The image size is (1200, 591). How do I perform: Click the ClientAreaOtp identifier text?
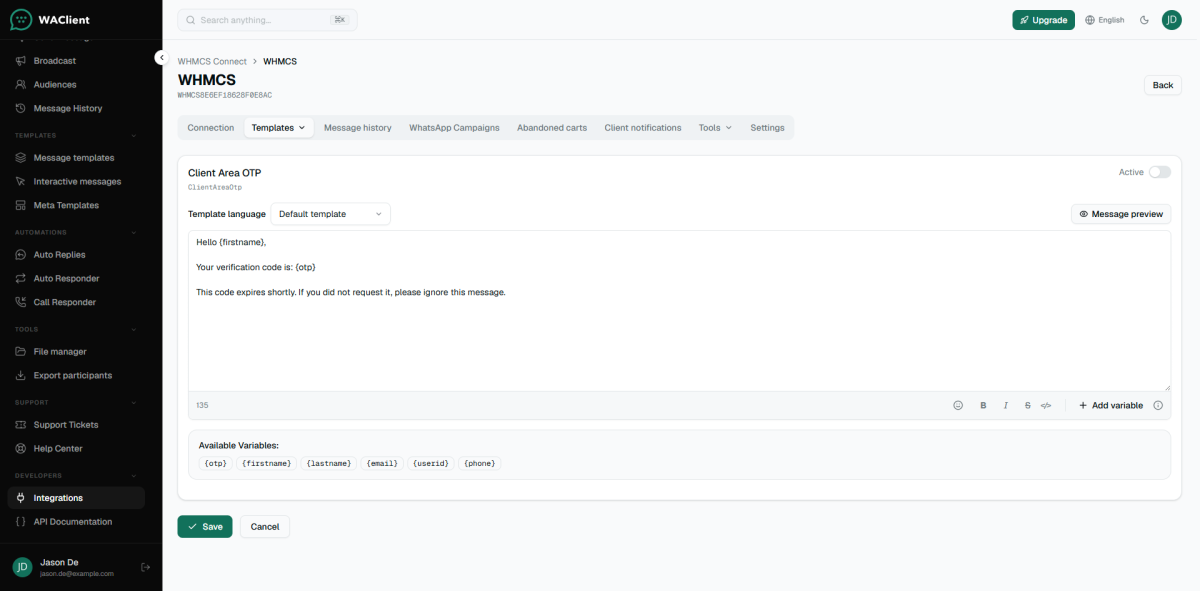tap(215, 187)
